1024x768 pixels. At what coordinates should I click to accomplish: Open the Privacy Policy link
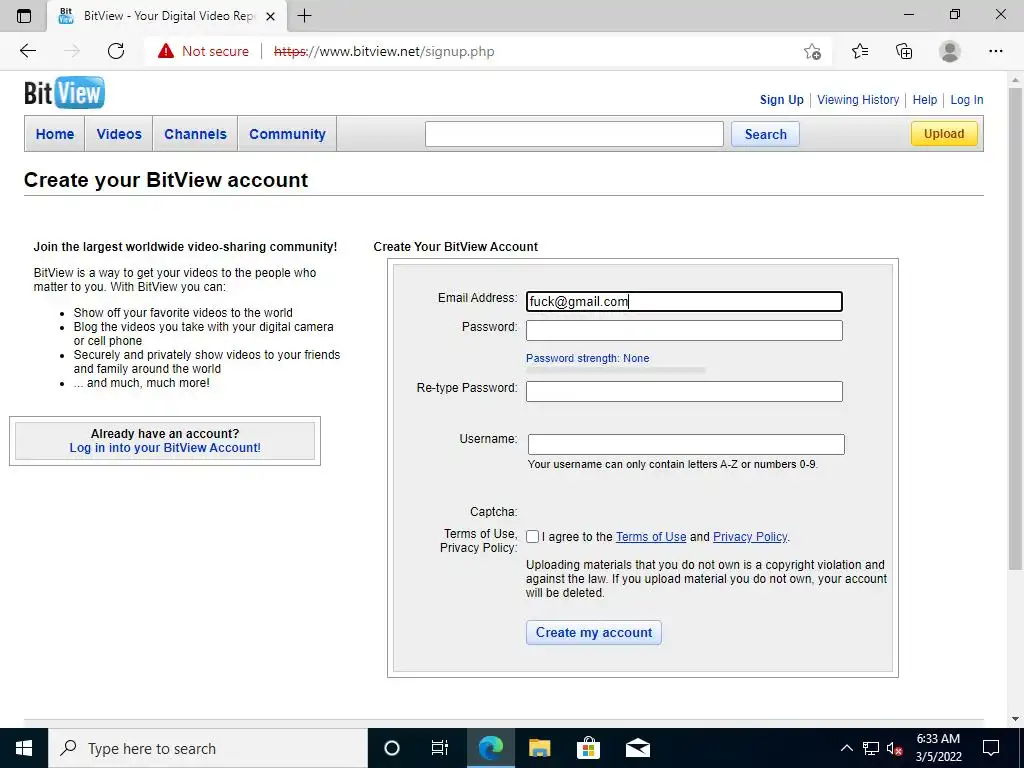click(x=750, y=537)
